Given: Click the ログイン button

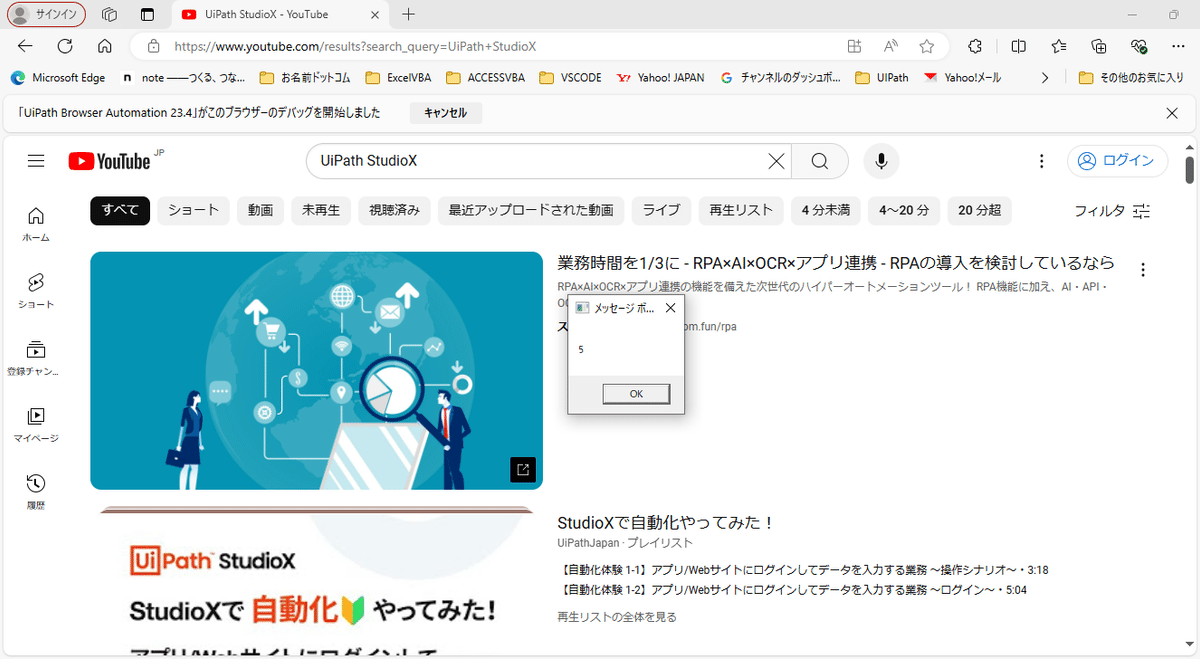Looking at the screenshot, I should click(1117, 161).
